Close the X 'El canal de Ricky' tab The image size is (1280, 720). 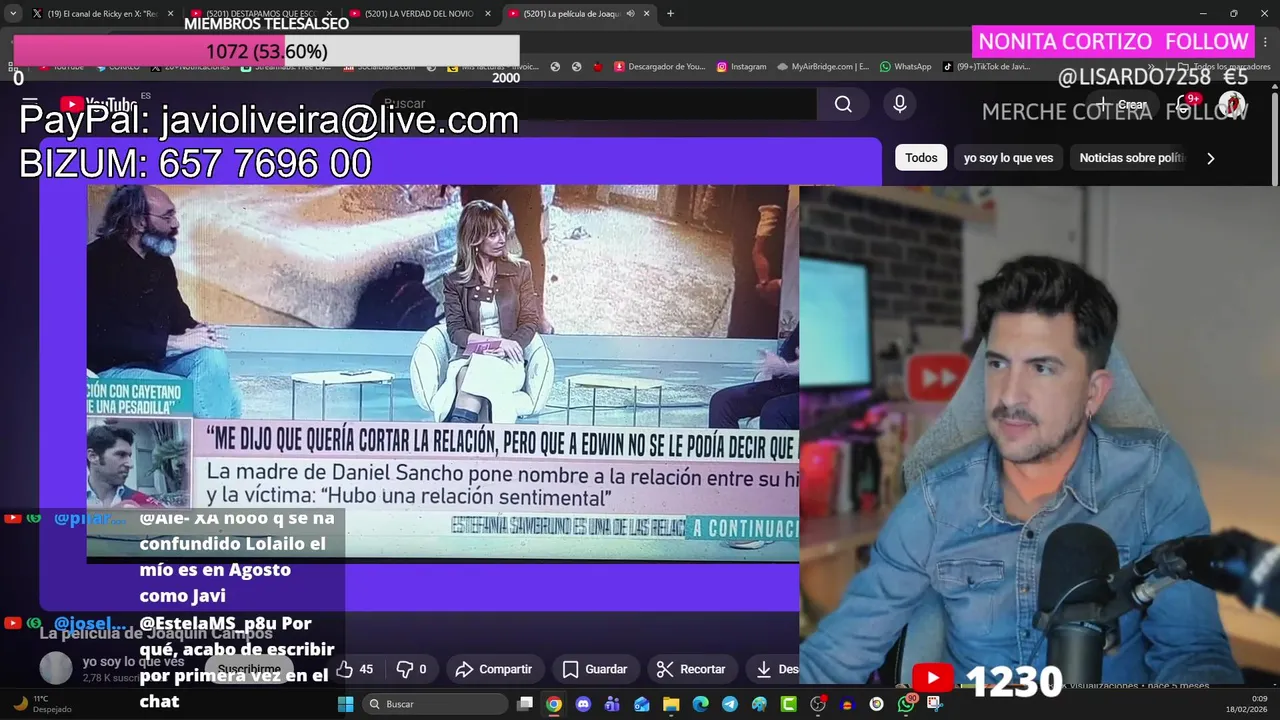pos(171,14)
